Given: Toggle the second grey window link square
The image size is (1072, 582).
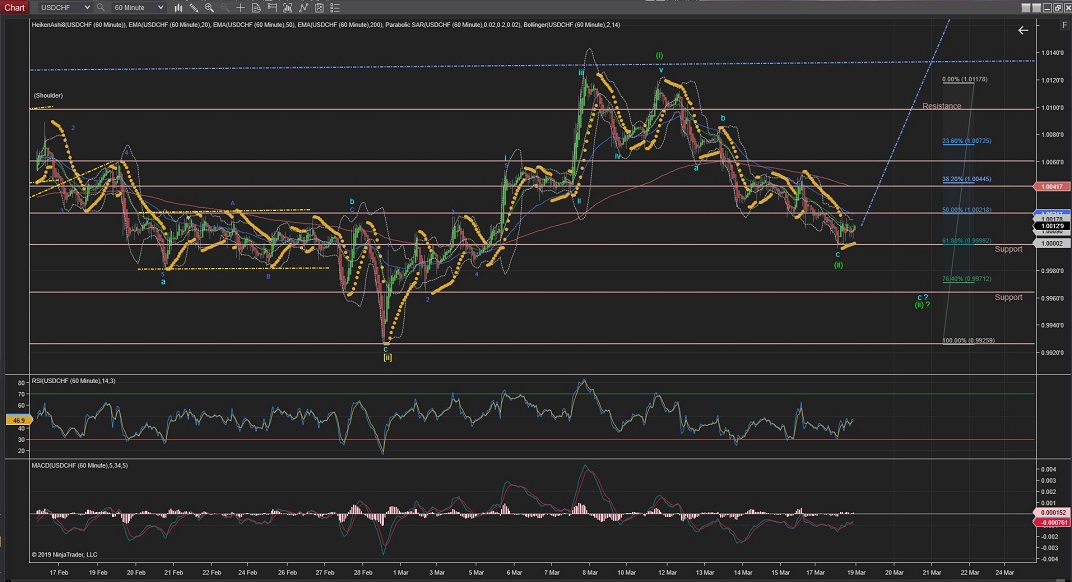Looking at the screenshot, I should (x=1036, y=8).
